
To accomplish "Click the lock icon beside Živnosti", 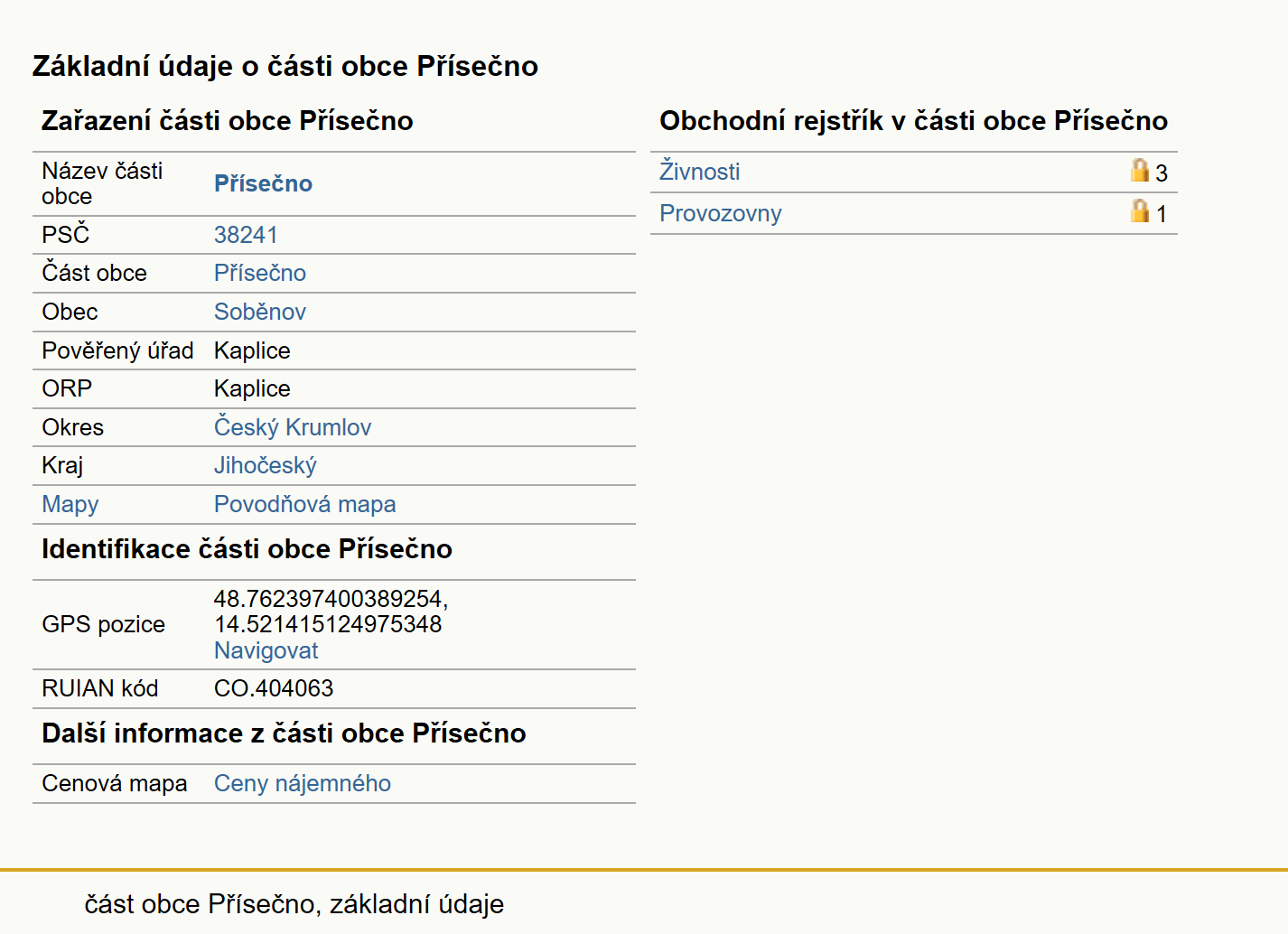I will pyautogui.click(x=1140, y=170).
